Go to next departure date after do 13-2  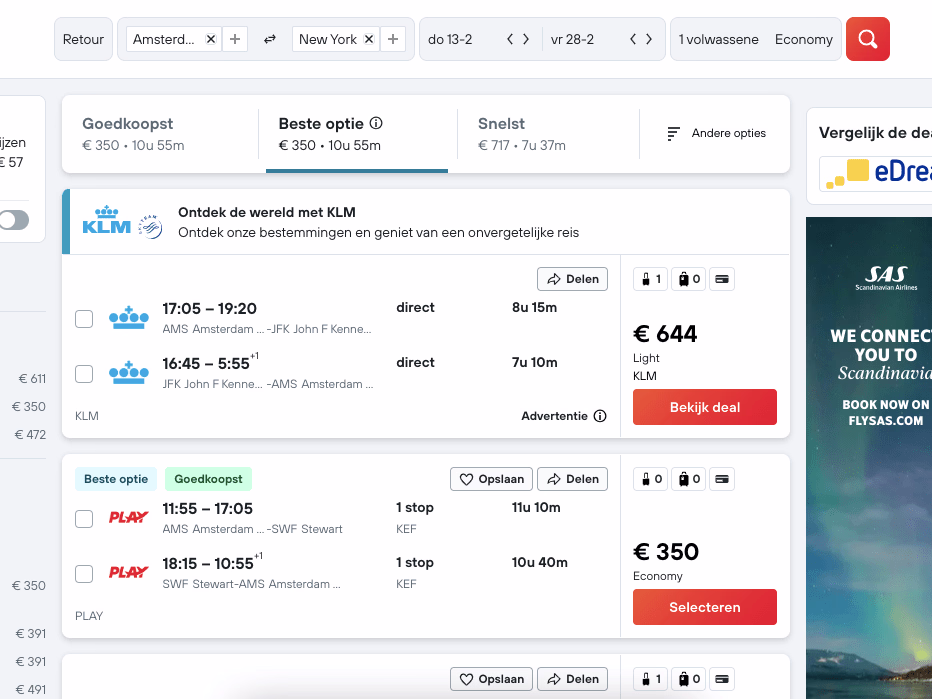point(526,39)
